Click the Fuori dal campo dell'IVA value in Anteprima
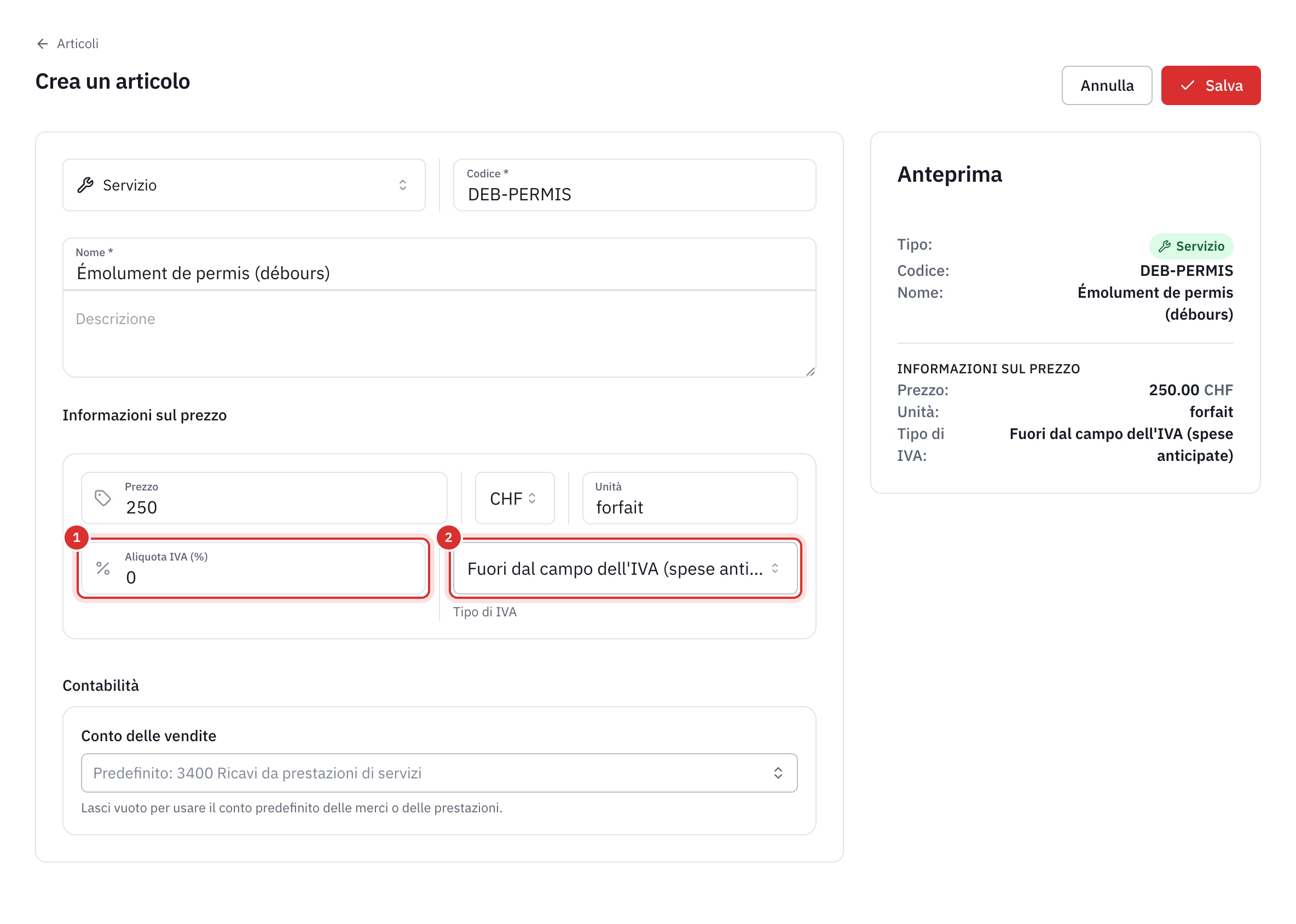Image resolution: width=1296 pixels, height=924 pixels. 1121,444
